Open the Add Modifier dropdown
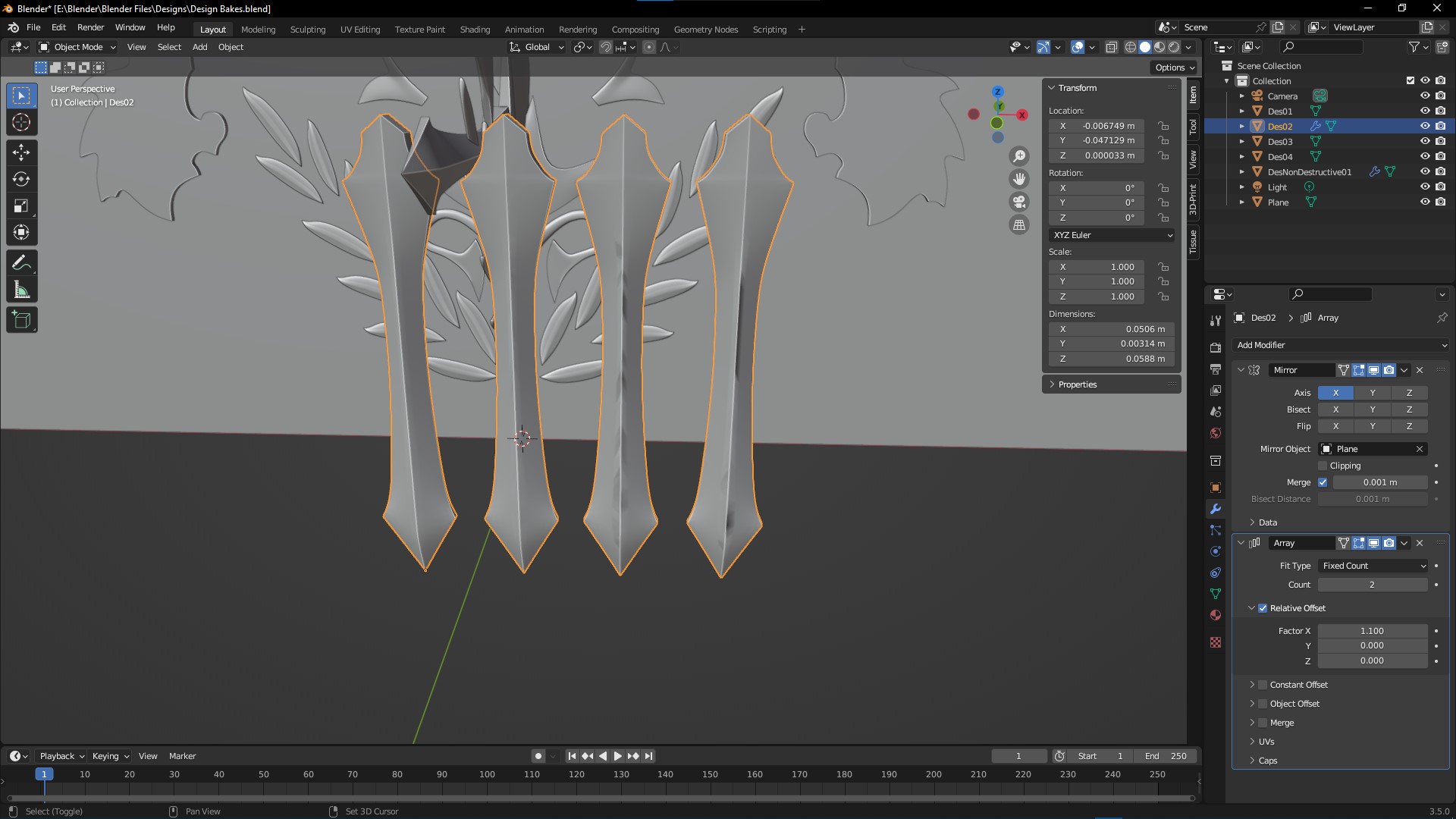The width and height of the screenshot is (1456, 819). (1340, 345)
